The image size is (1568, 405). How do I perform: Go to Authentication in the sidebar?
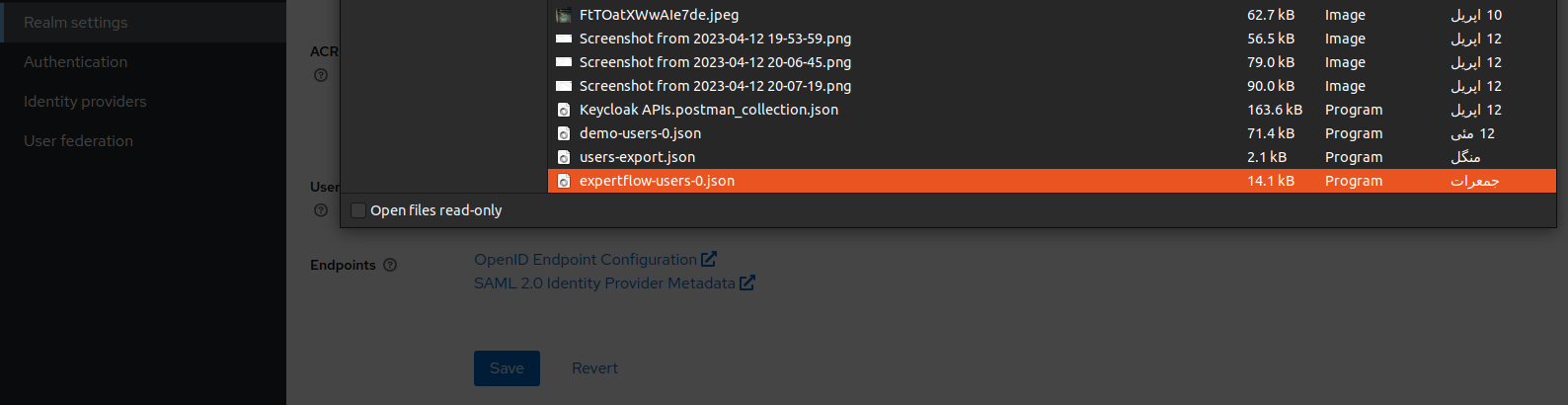pyautogui.click(x=76, y=61)
